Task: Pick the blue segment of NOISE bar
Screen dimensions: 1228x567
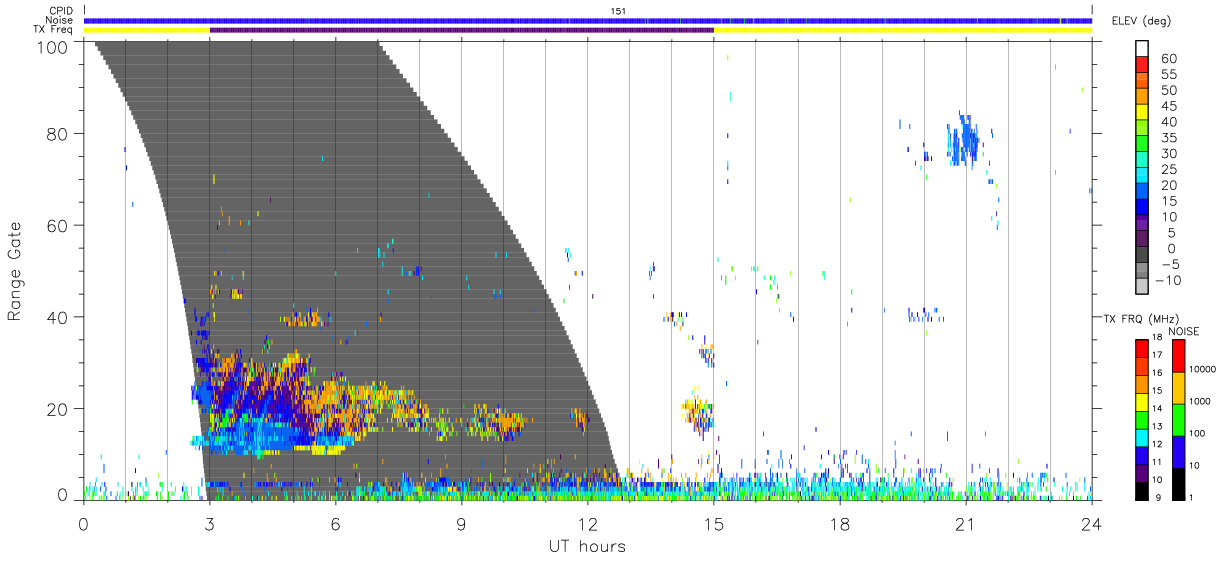Action: coord(1178,451)
